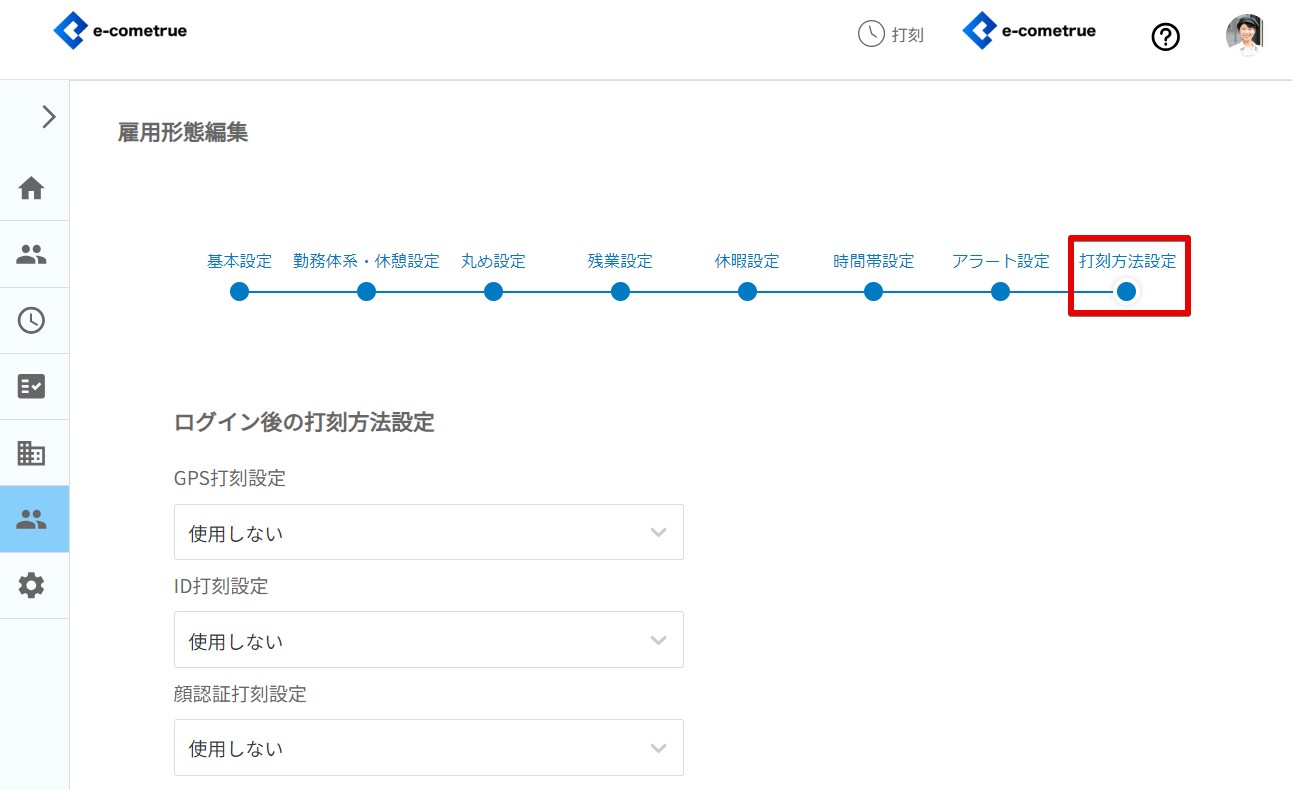Open the アラート設定 step

1000,291
